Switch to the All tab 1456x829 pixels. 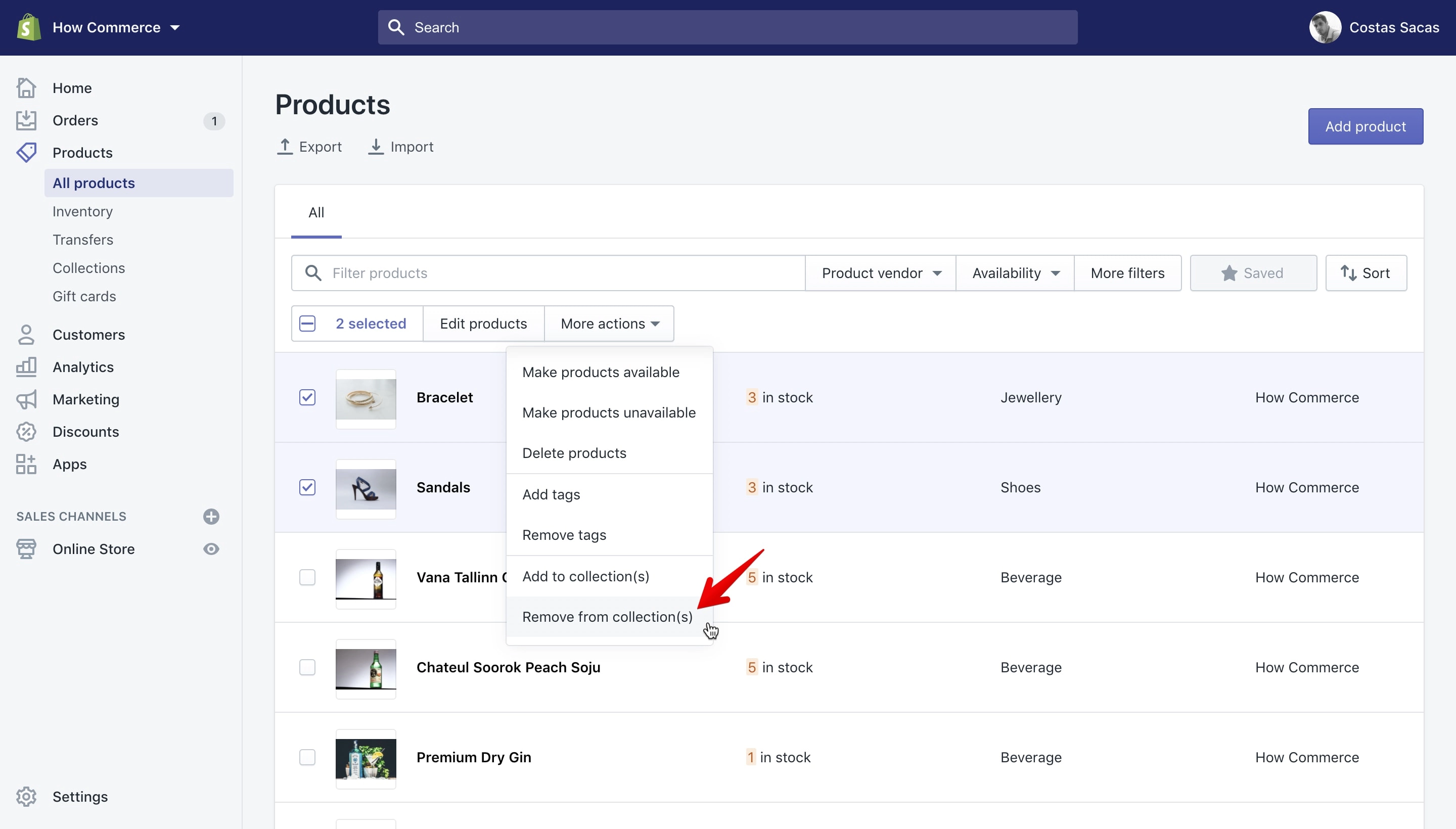point(316,212)
